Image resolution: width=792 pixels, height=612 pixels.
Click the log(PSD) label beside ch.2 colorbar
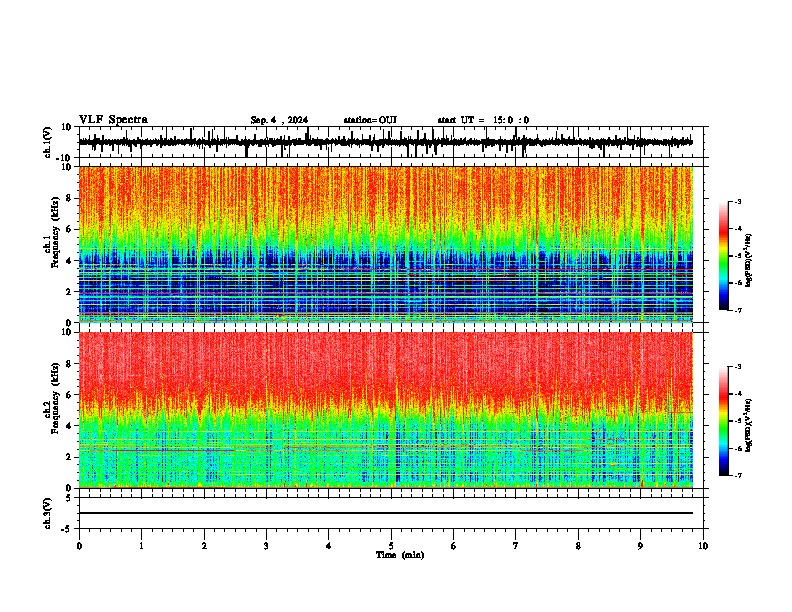click(748, 425)
